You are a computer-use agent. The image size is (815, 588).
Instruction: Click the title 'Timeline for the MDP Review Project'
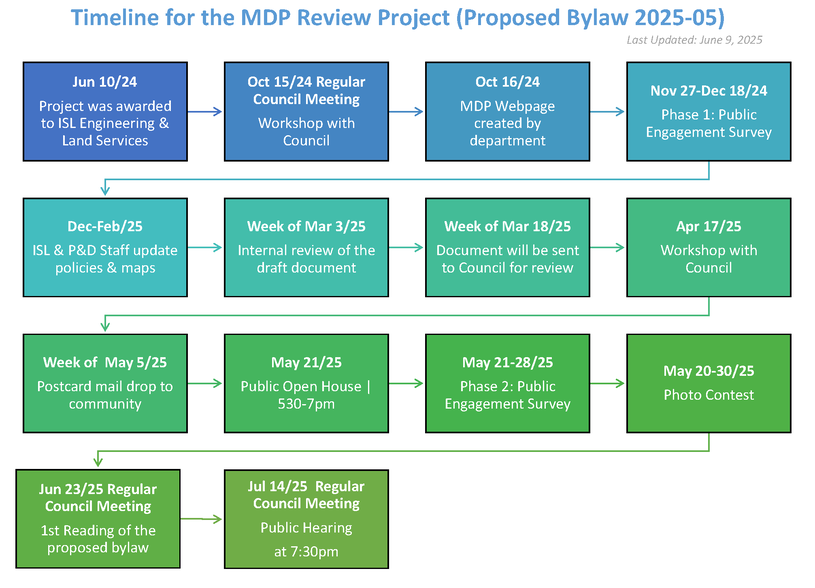[398, 18]
